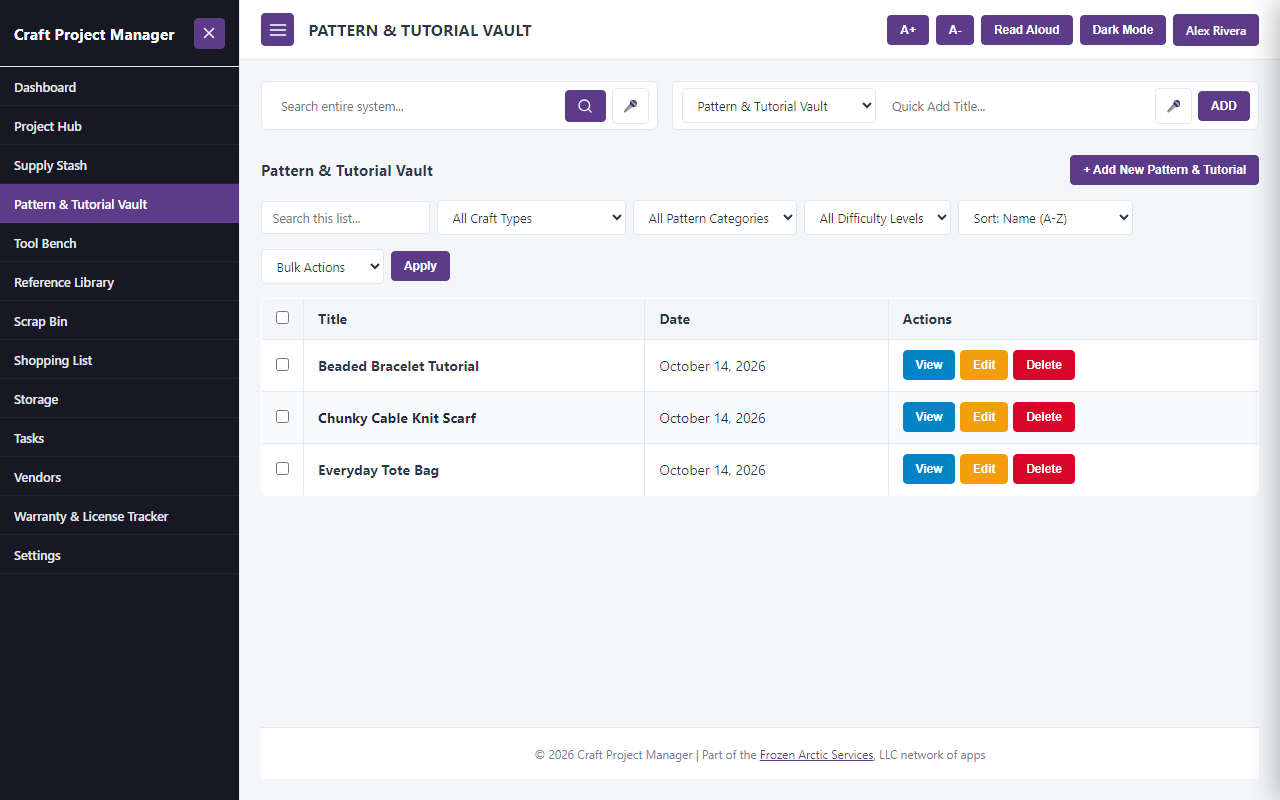Open the Bulk Actions dropdown

tap(322, 267)
